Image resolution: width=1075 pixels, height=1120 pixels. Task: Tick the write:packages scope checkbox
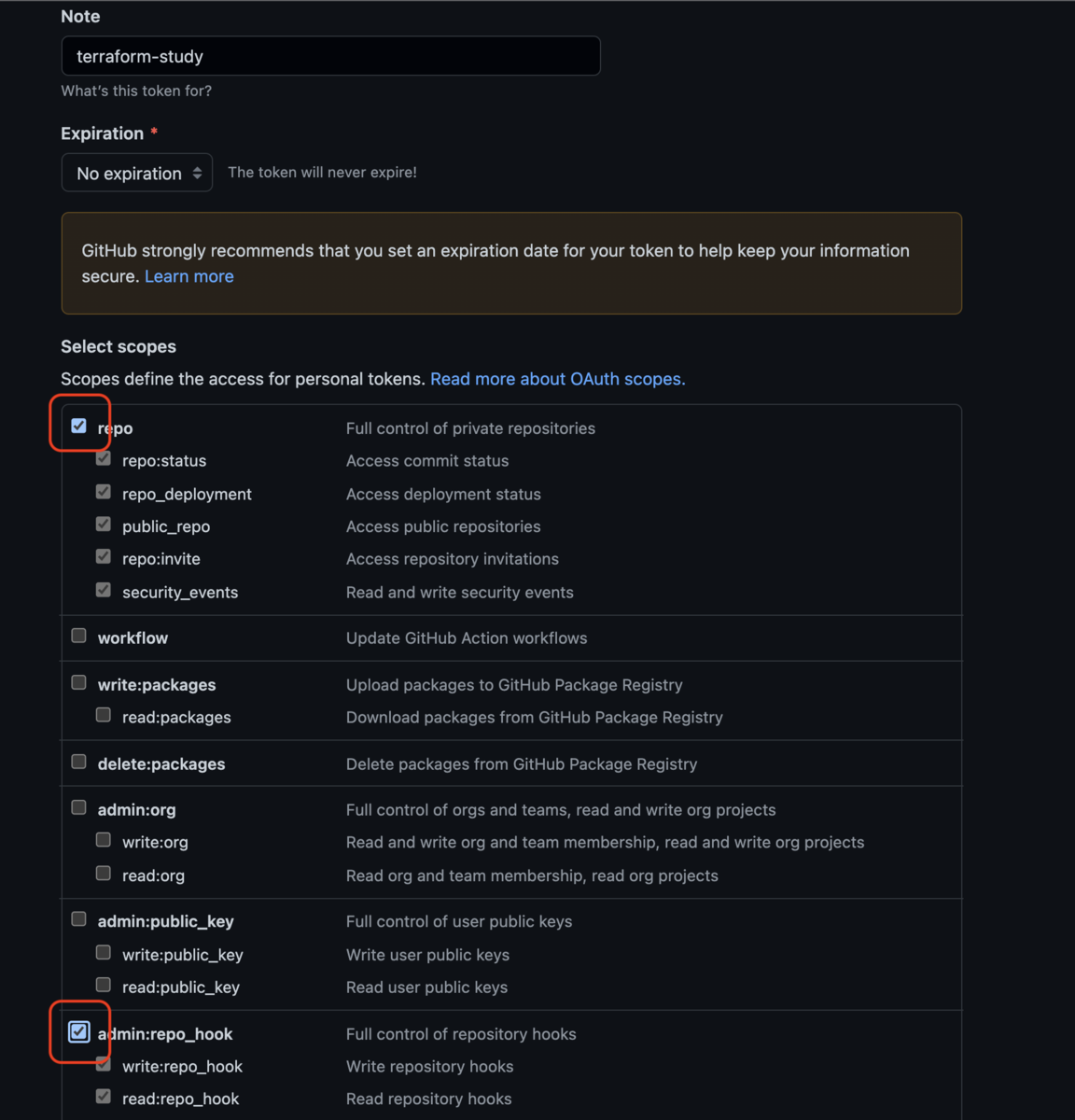click(79, 682)
